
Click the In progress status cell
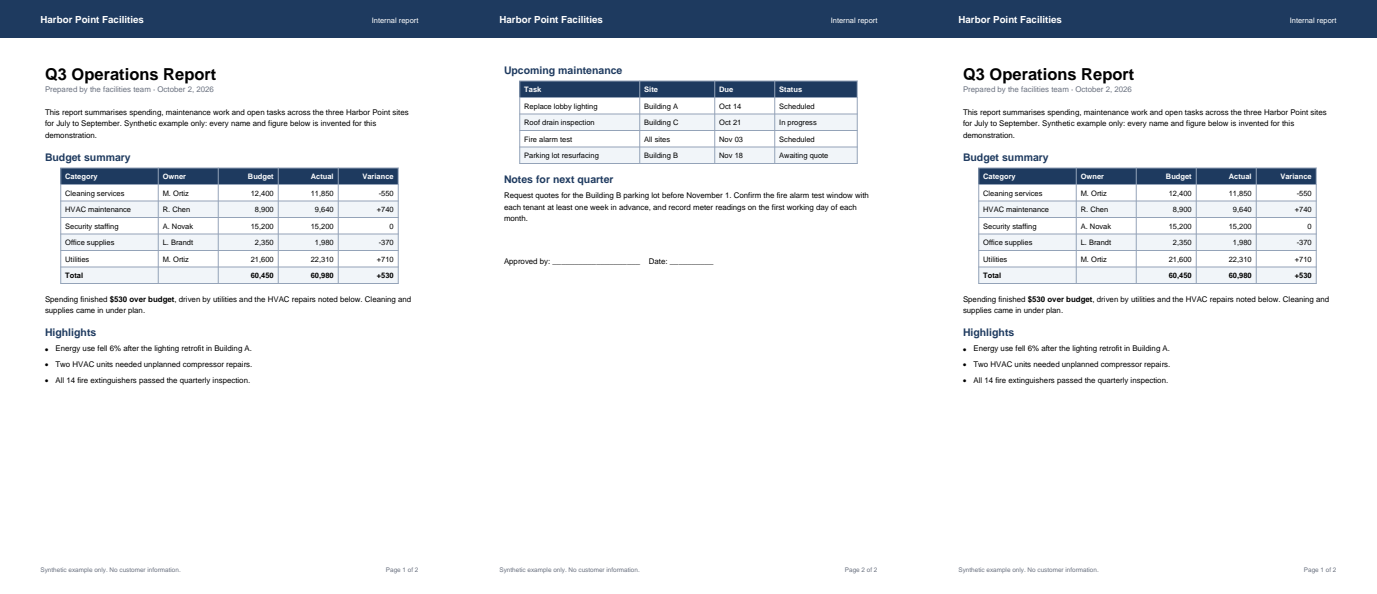coord(816,123)
